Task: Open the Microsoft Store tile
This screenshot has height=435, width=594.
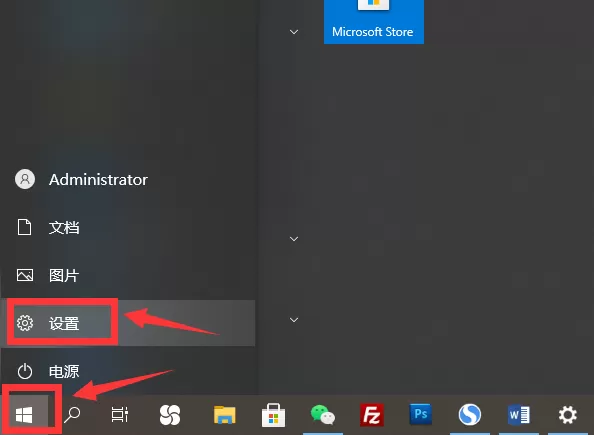Action: 374,22
